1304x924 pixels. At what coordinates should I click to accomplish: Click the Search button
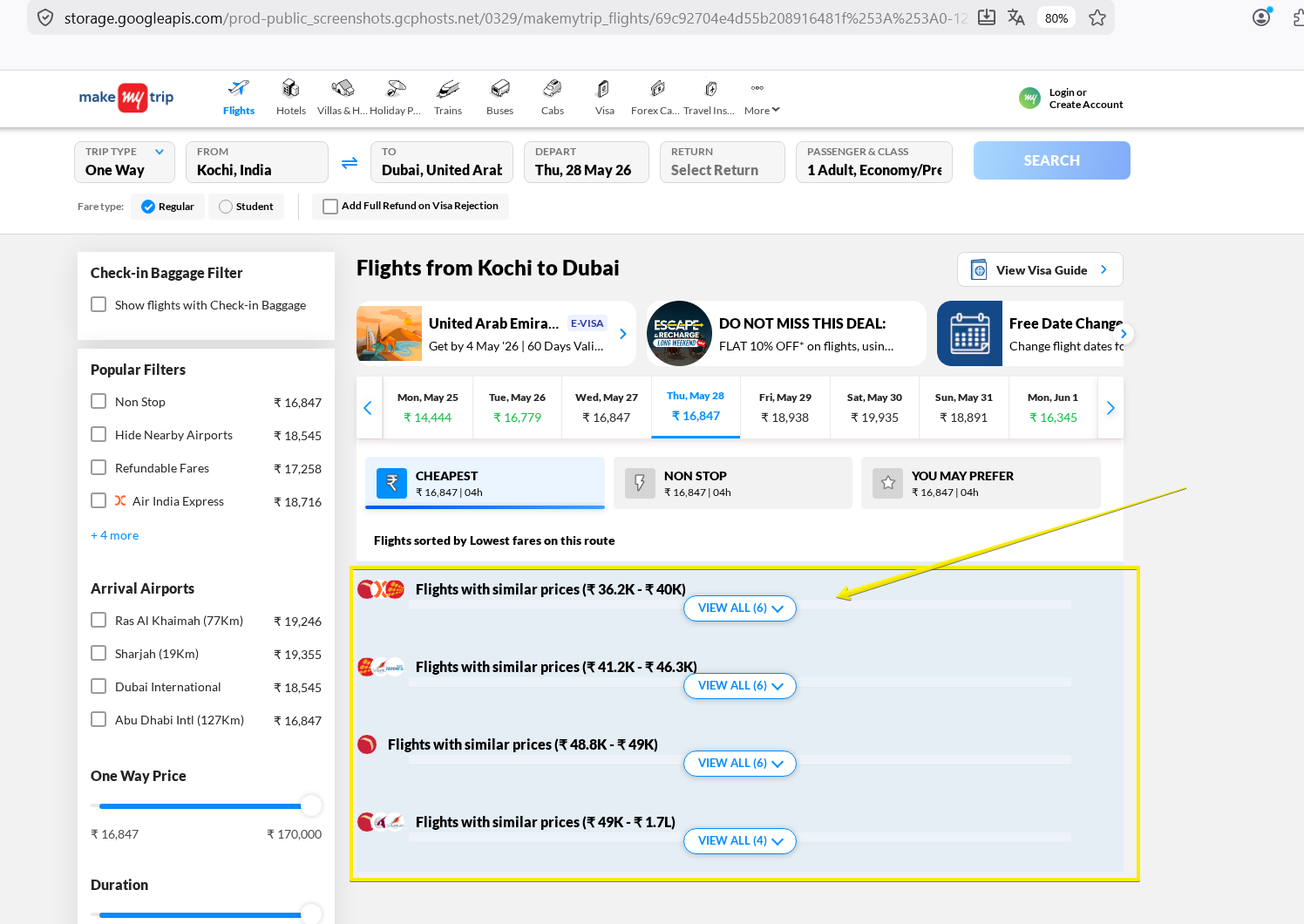click(x=1051, y=160)
